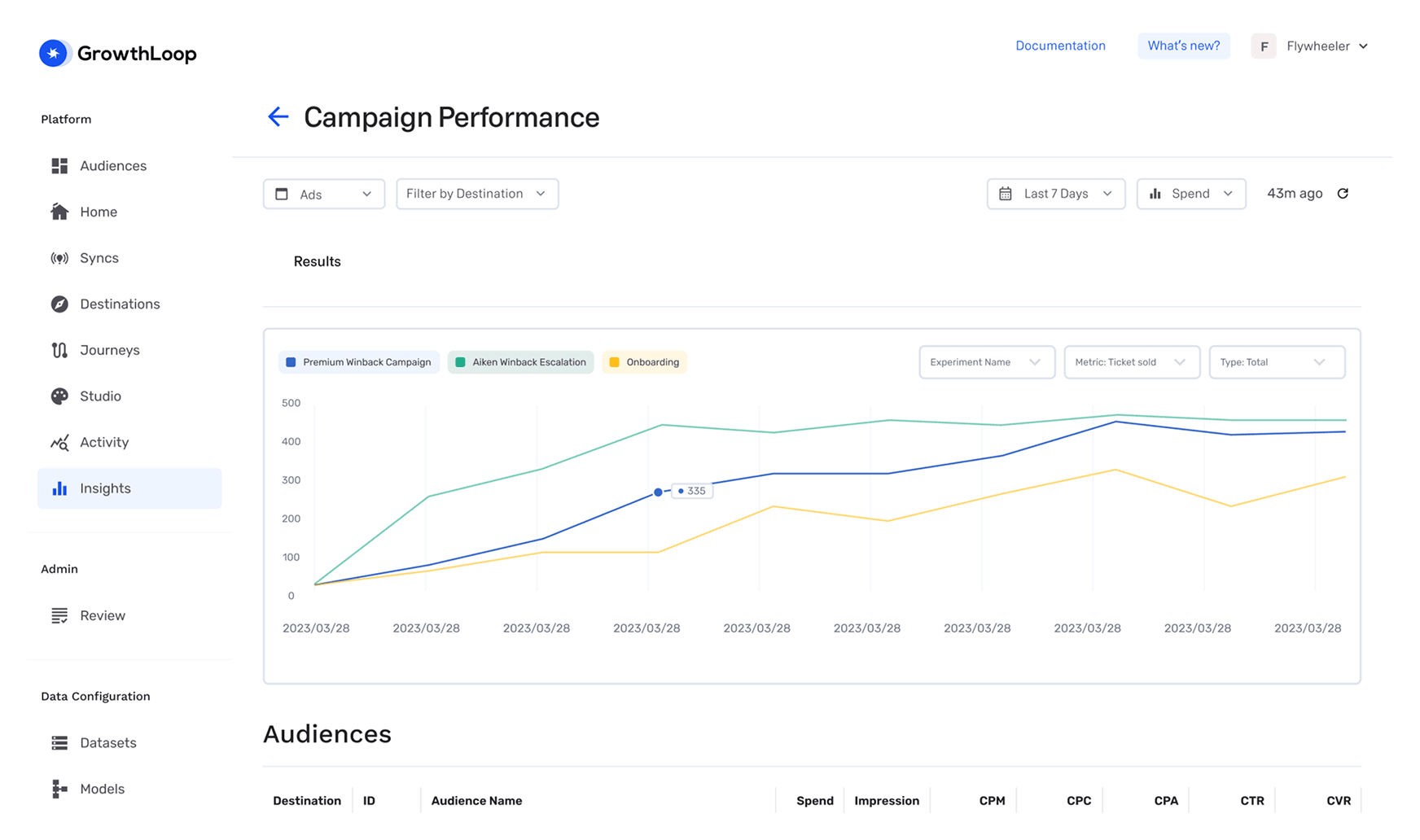
Task: Open the Documentation link
Action: coord(1060,46)
